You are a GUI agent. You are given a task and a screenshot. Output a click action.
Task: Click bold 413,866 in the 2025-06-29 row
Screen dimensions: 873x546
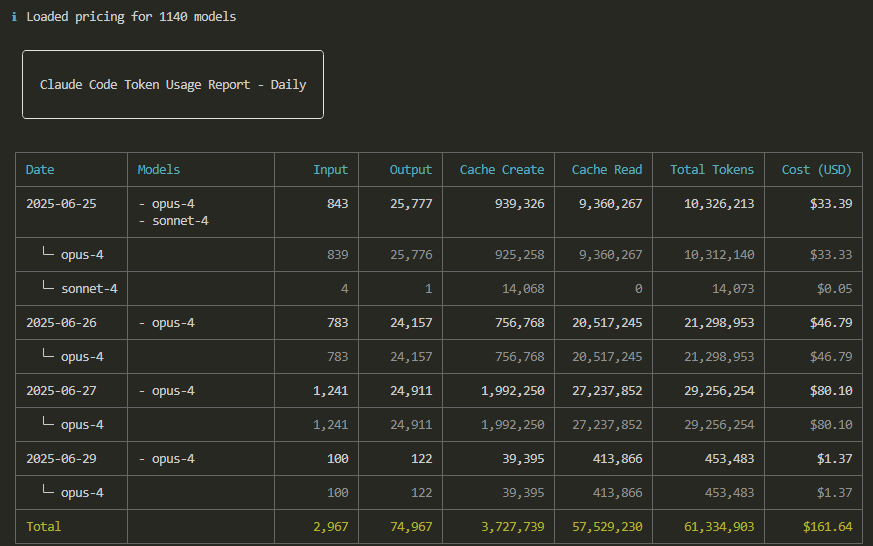point(617,459)
